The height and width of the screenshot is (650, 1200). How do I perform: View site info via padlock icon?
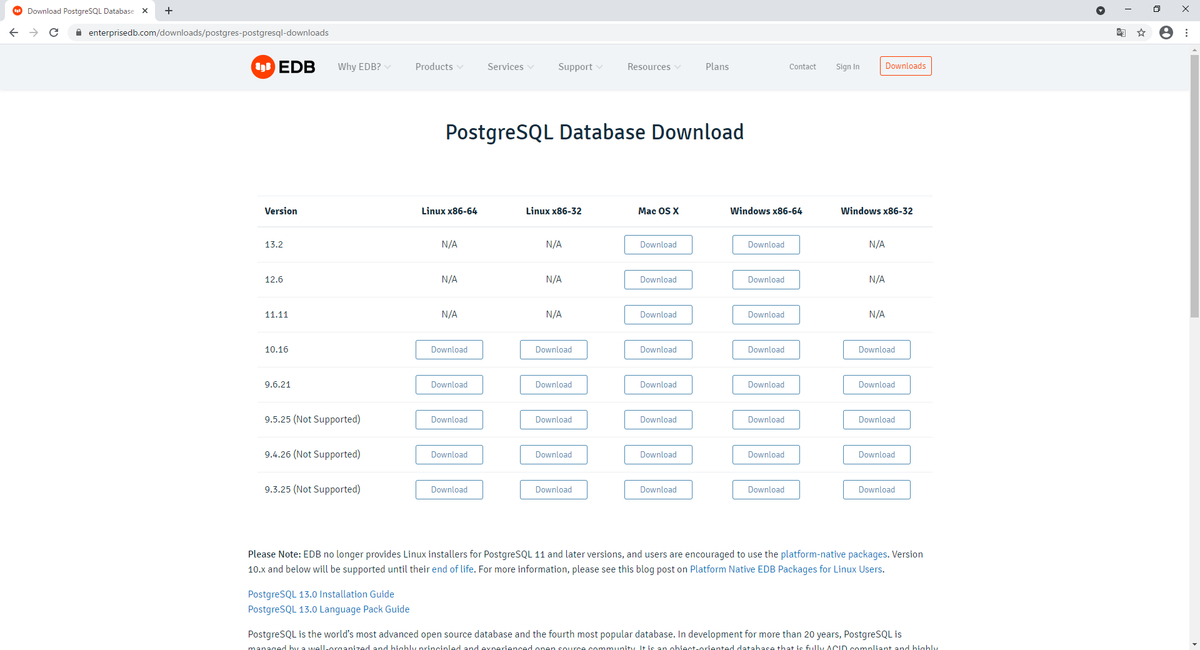78,32
